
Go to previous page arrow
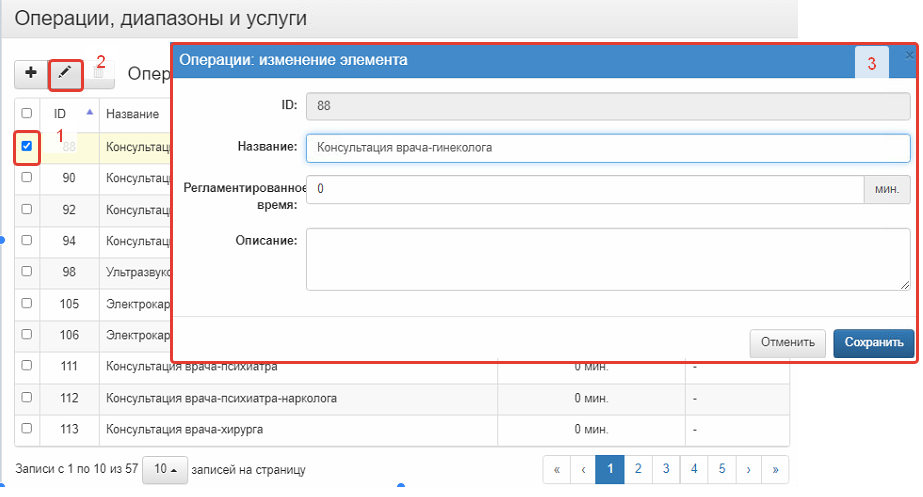pos(582,469)
